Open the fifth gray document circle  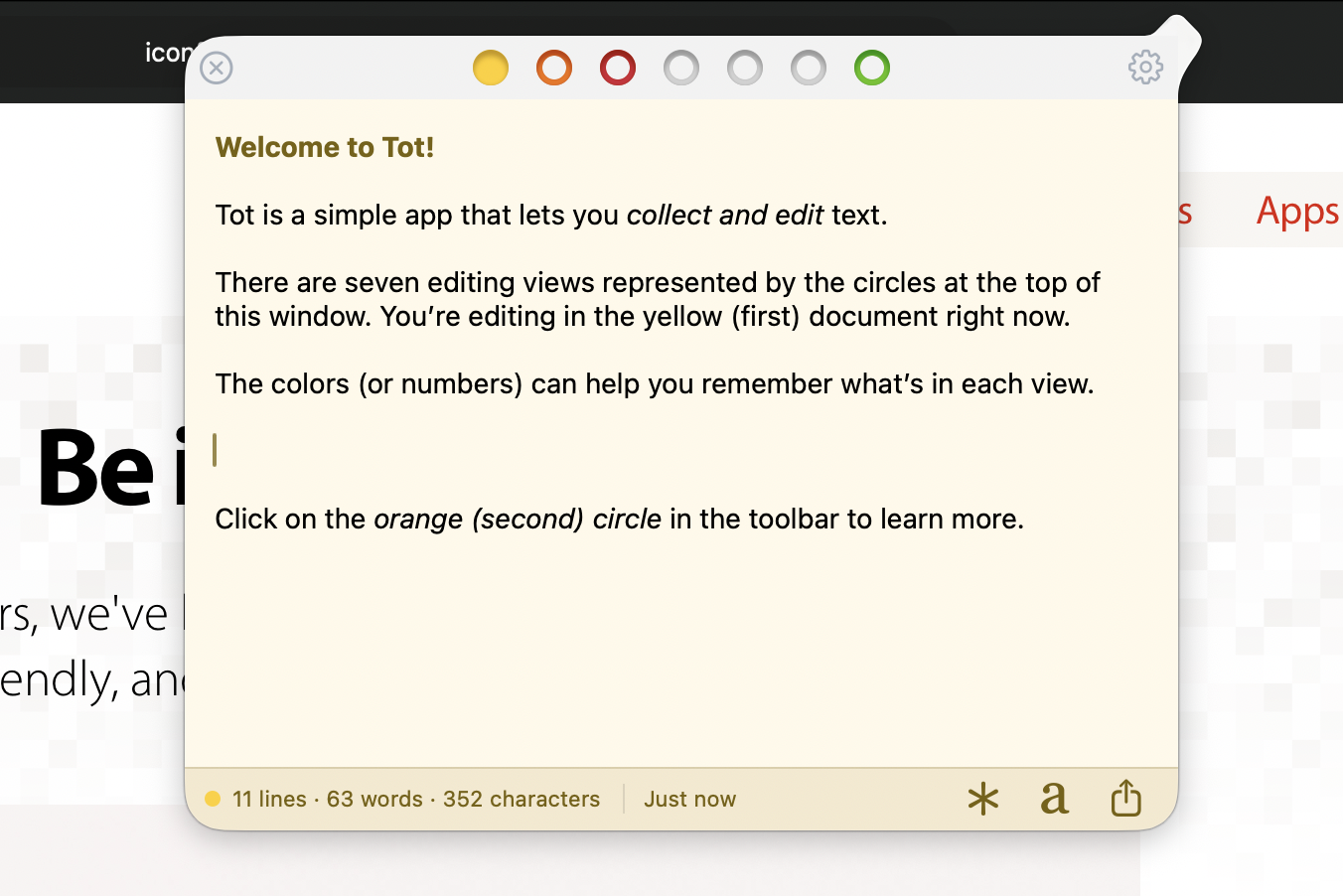click(745, 68)
